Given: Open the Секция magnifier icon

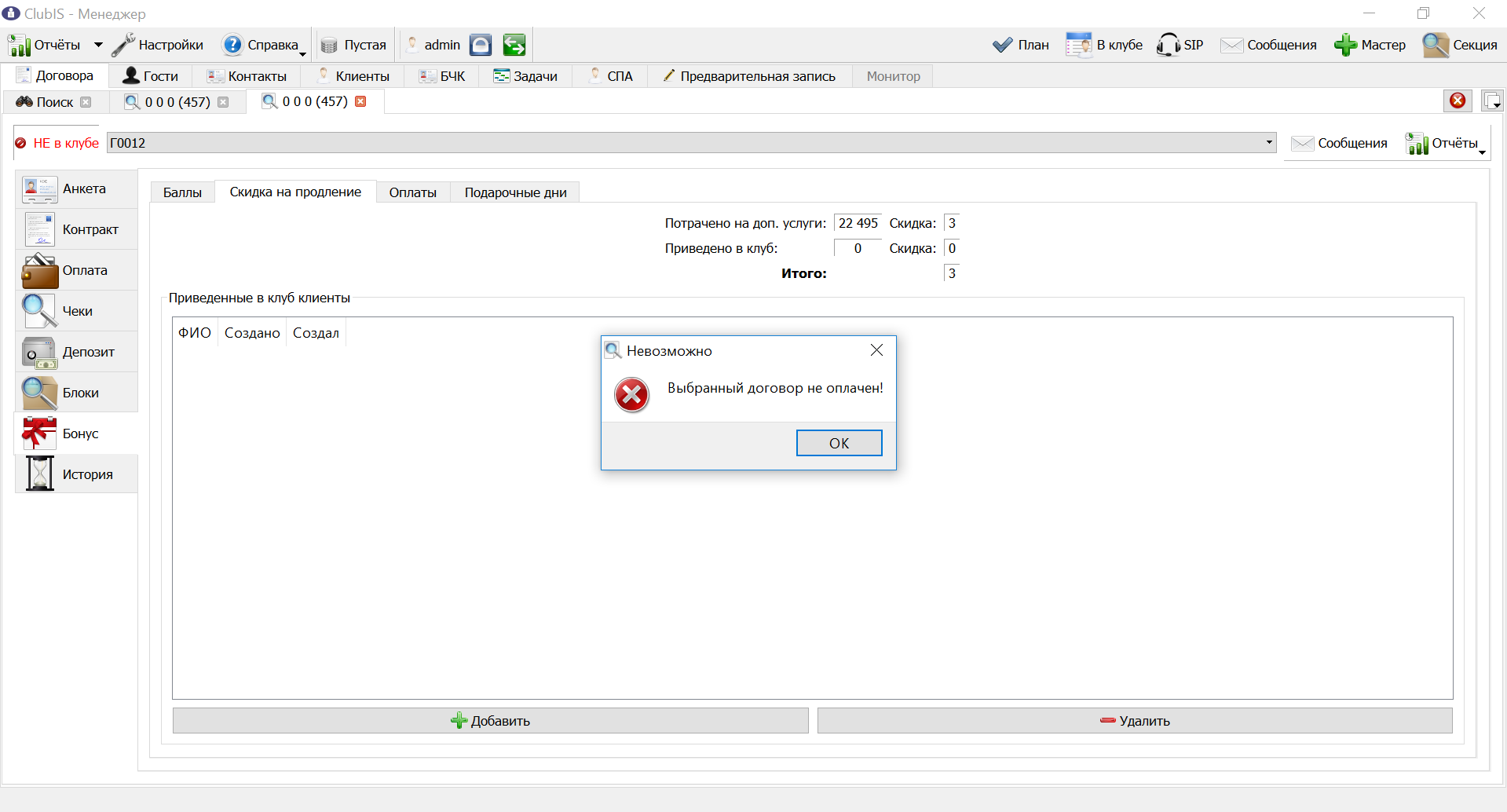Looking at the screenshot, I should [1436, 45].
